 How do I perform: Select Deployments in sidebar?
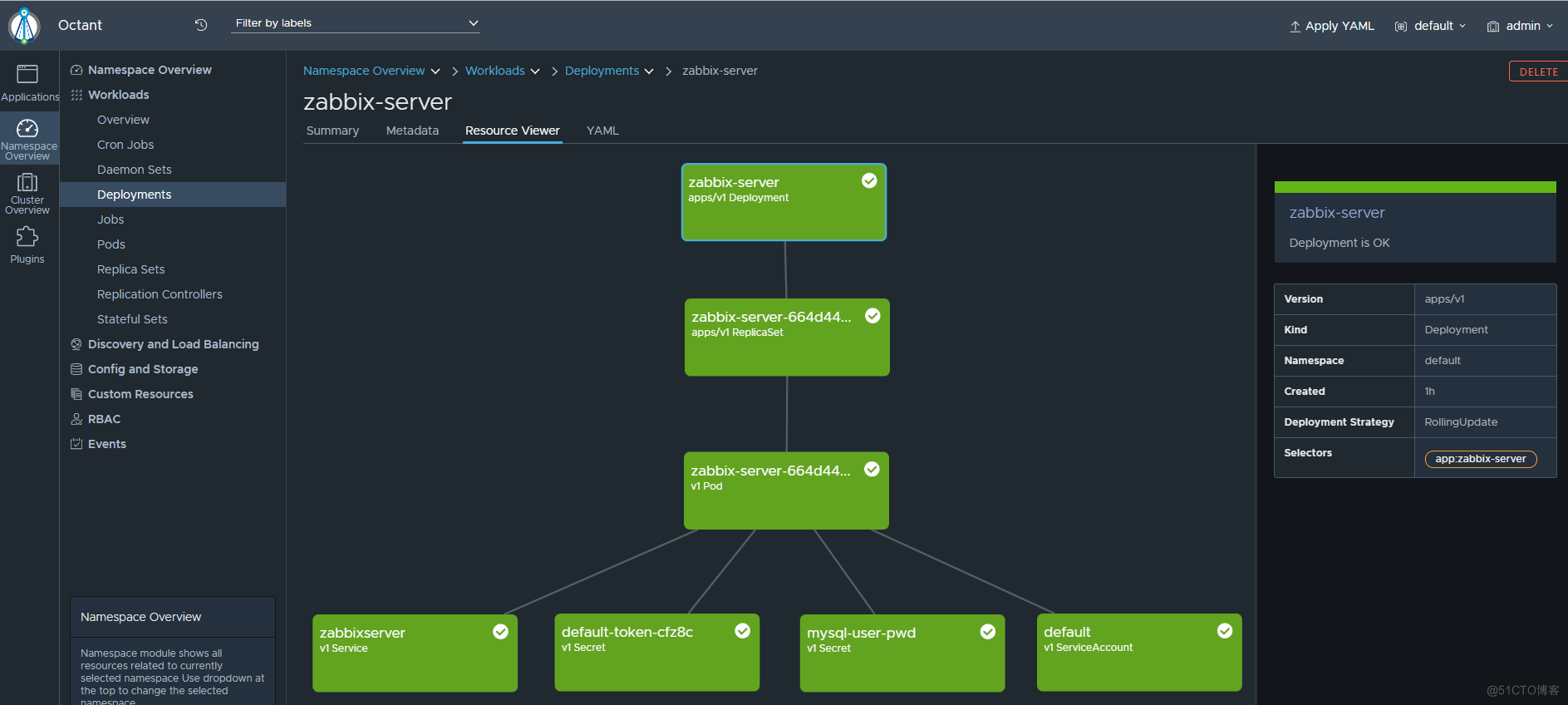click(x=173, y=195)
